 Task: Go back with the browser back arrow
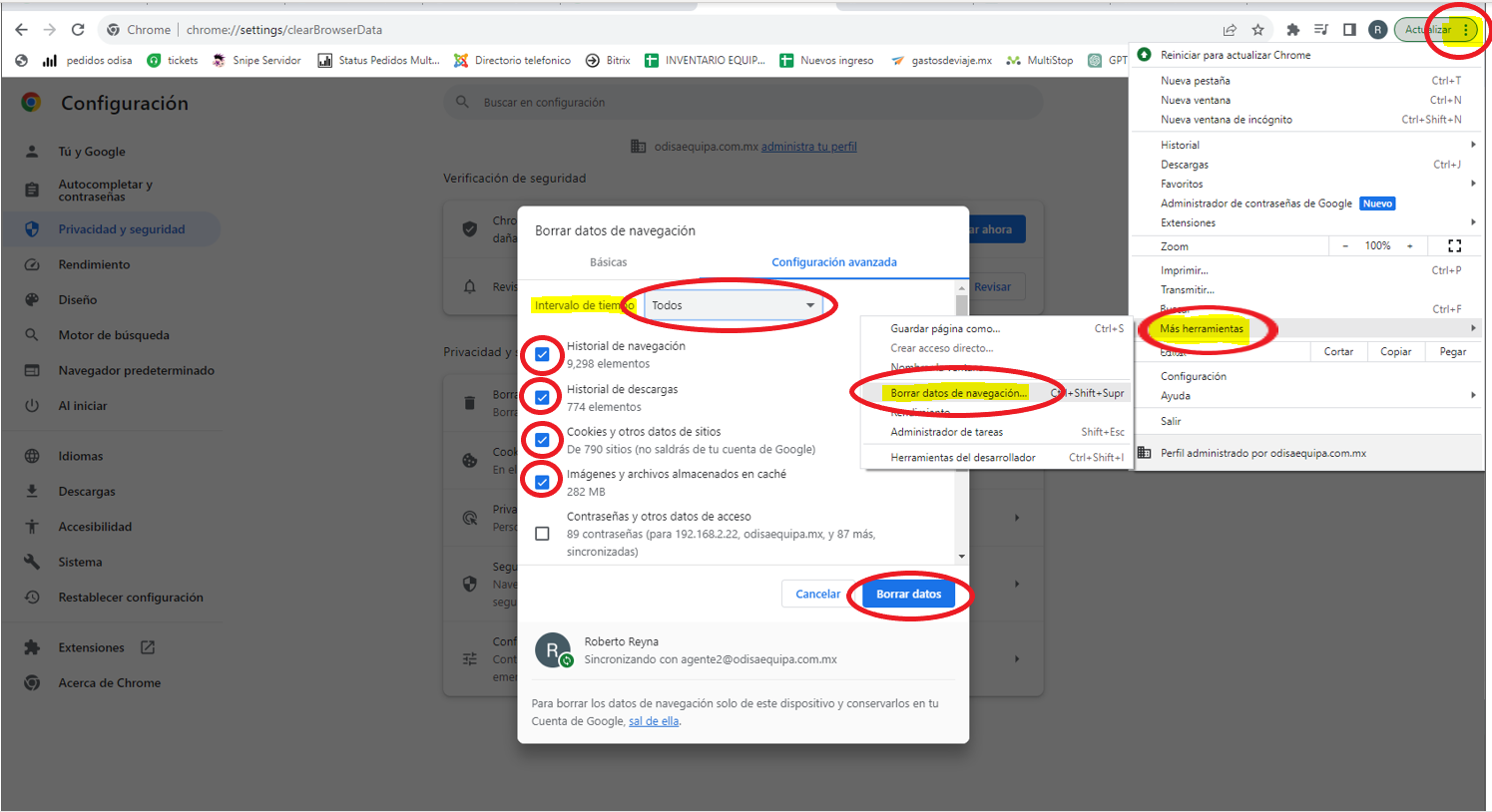point(21,30)
